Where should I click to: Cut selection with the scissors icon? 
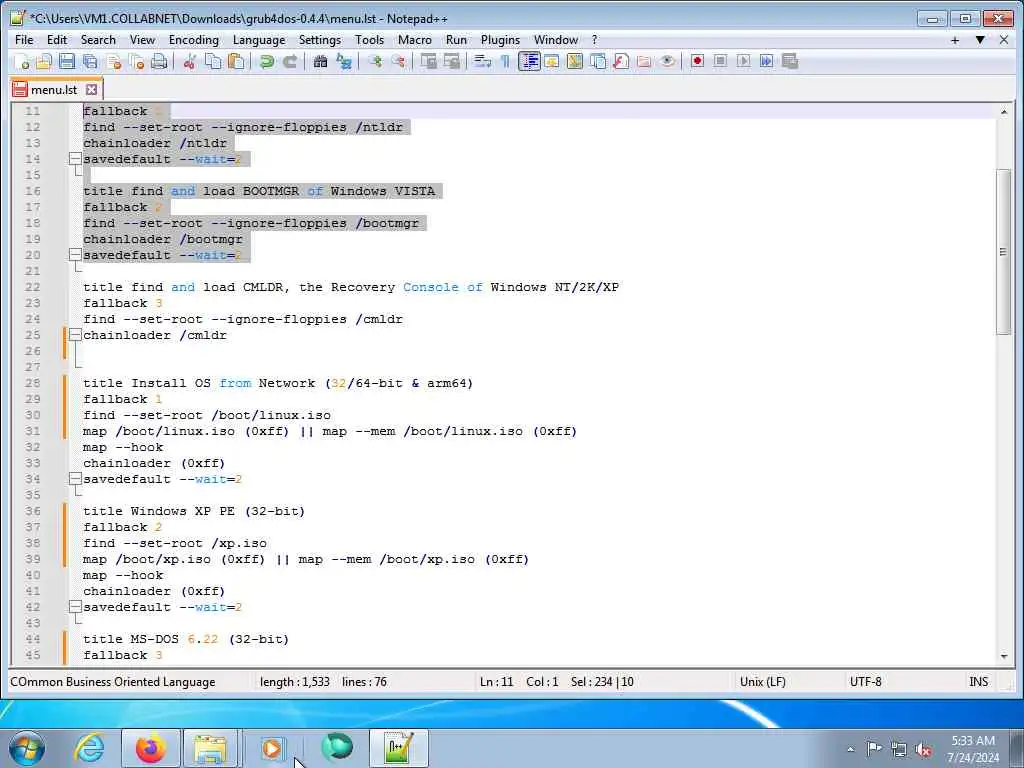(189, 61)
